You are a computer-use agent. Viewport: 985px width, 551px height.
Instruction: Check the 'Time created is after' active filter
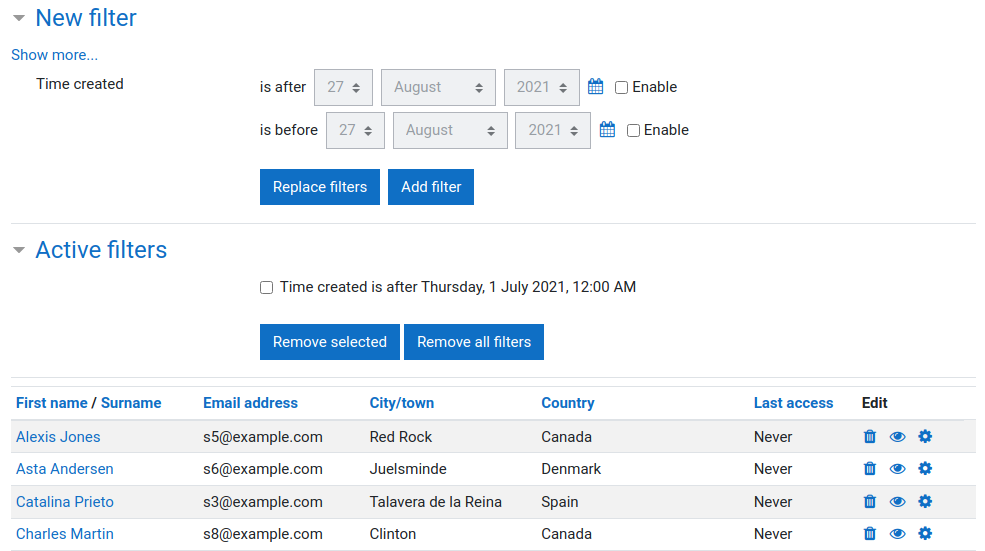(266, 288)
